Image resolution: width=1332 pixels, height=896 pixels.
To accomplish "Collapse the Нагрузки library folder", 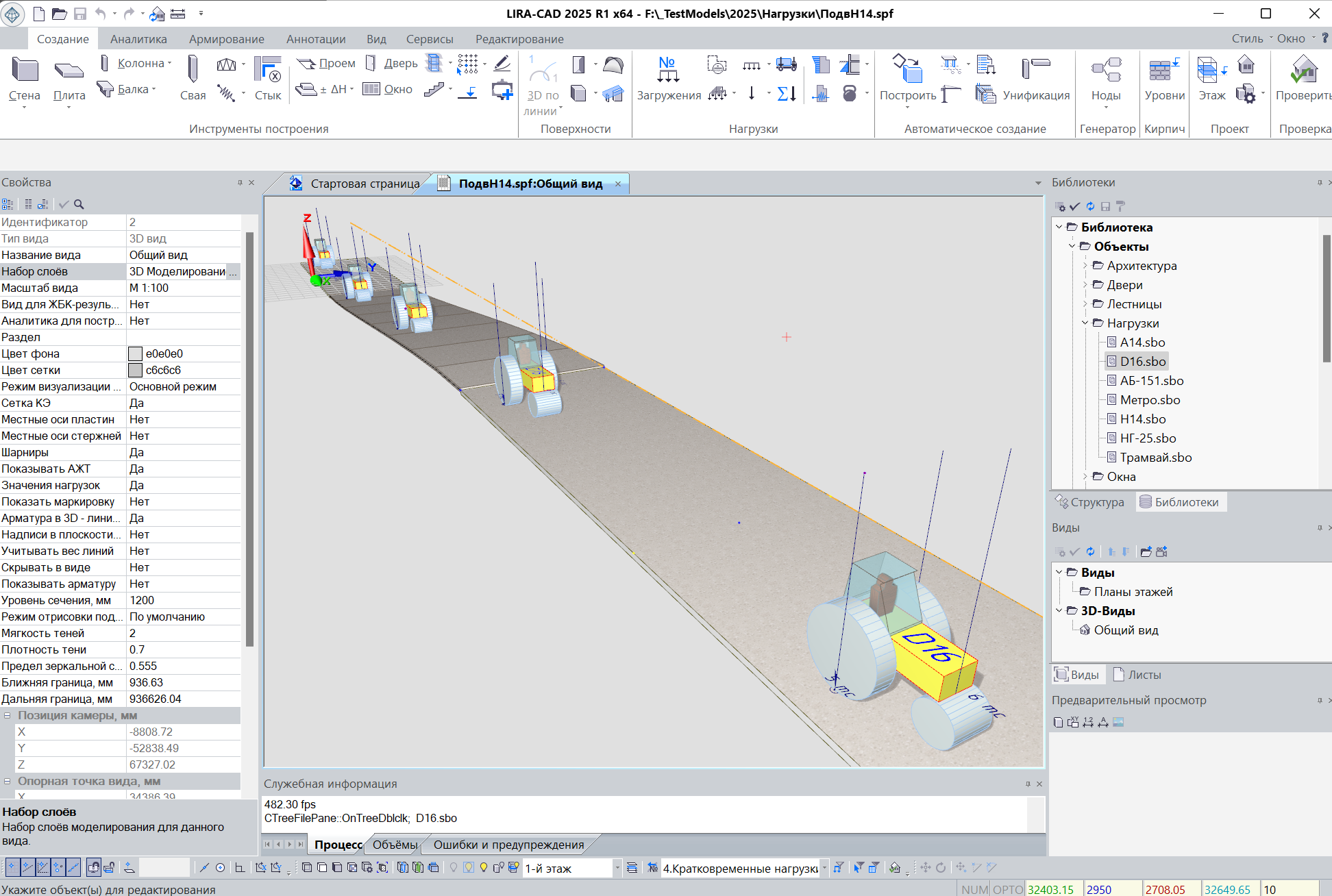I will (x=1085, y=323).
